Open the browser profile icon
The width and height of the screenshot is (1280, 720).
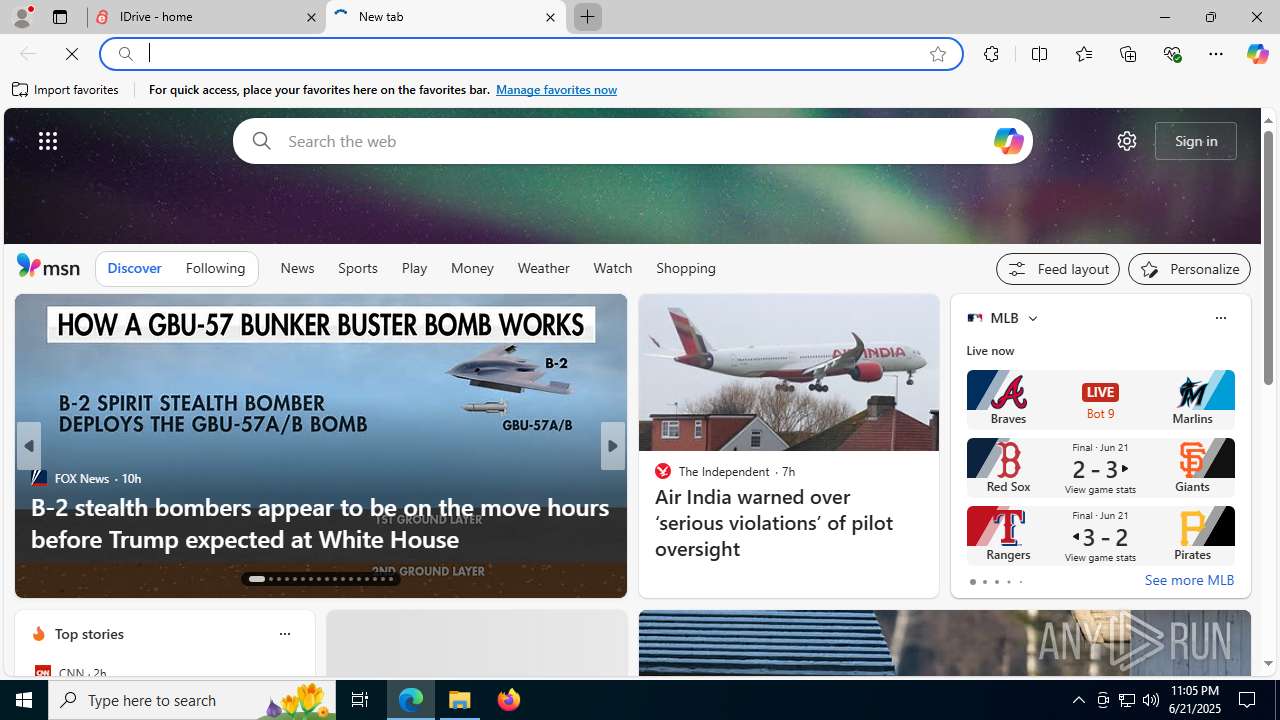[21, 17]
